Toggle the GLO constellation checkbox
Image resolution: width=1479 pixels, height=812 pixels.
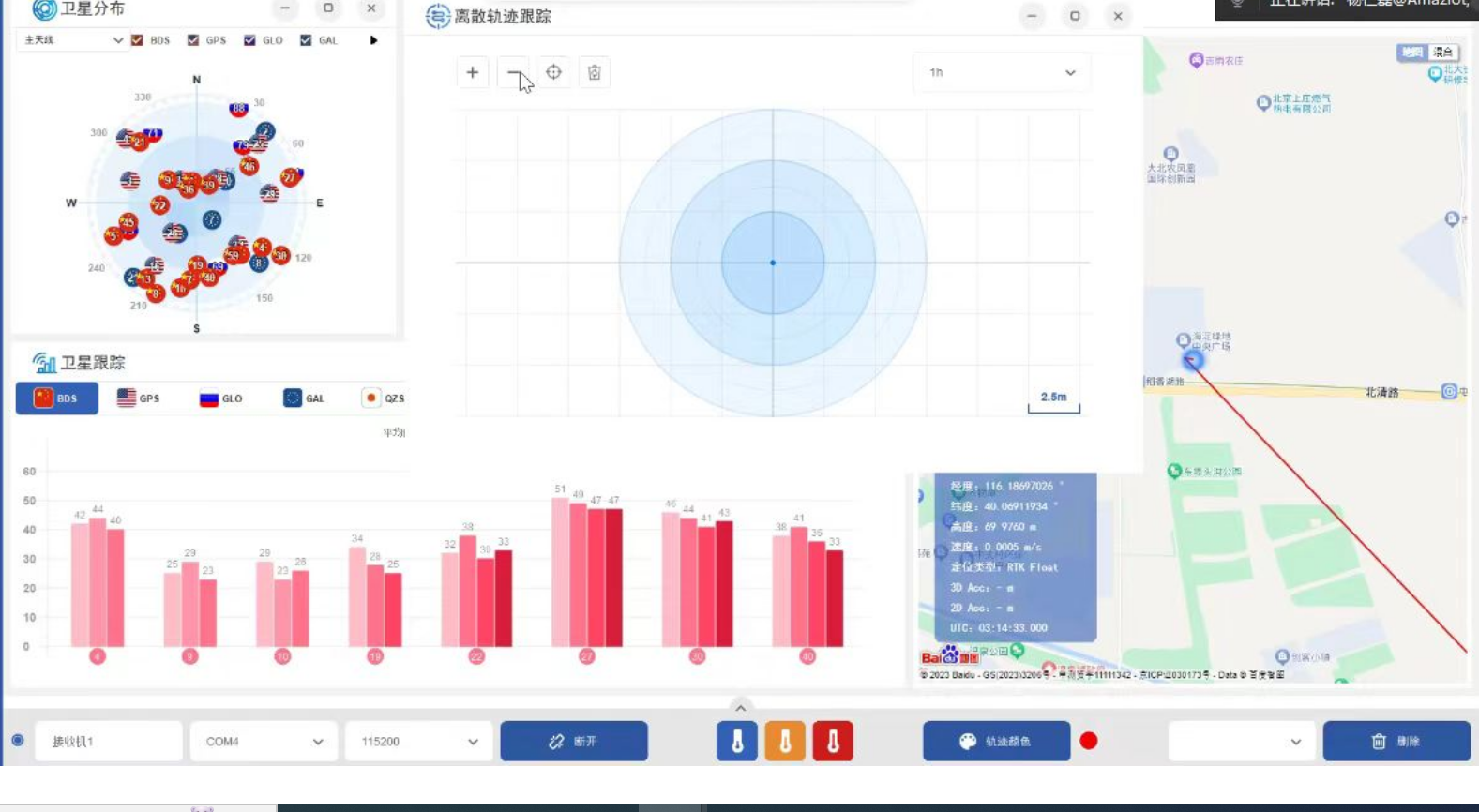249,40
